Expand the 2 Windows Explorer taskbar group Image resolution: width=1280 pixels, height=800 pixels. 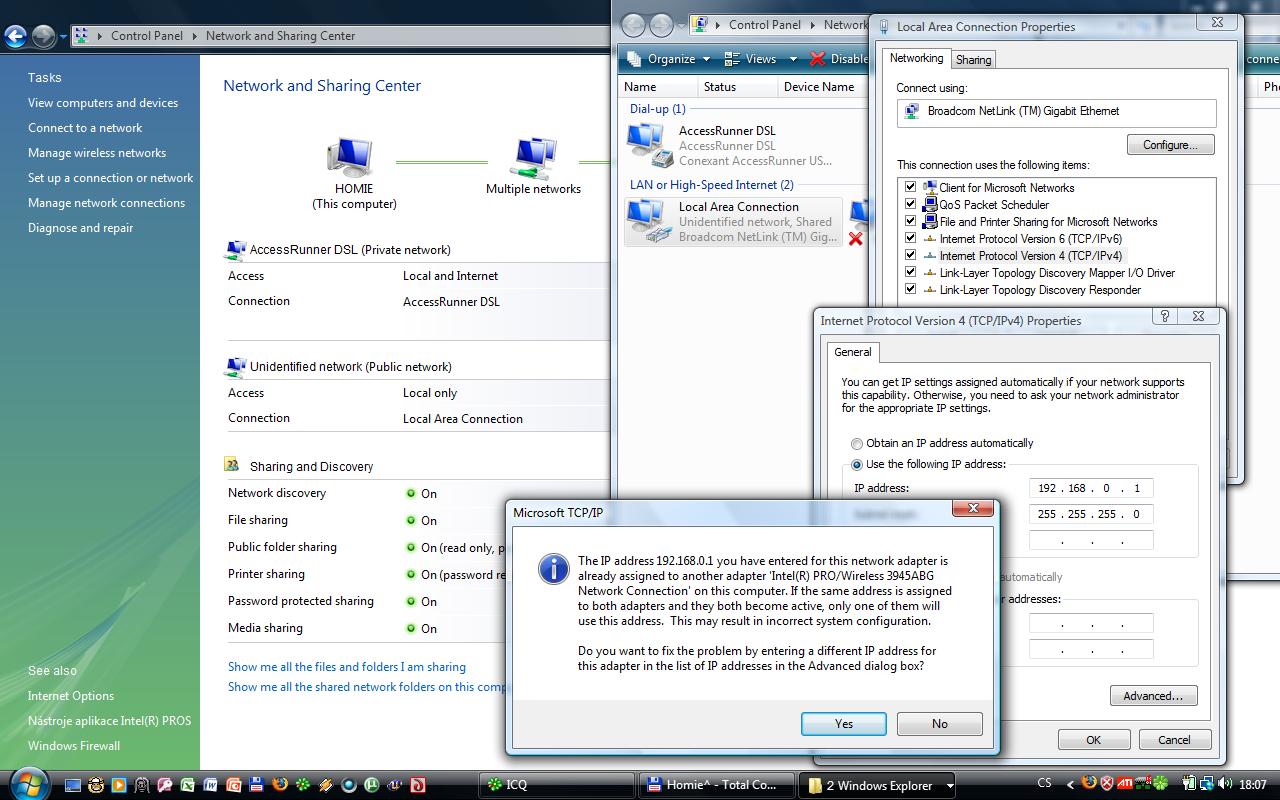coord(949,785)
